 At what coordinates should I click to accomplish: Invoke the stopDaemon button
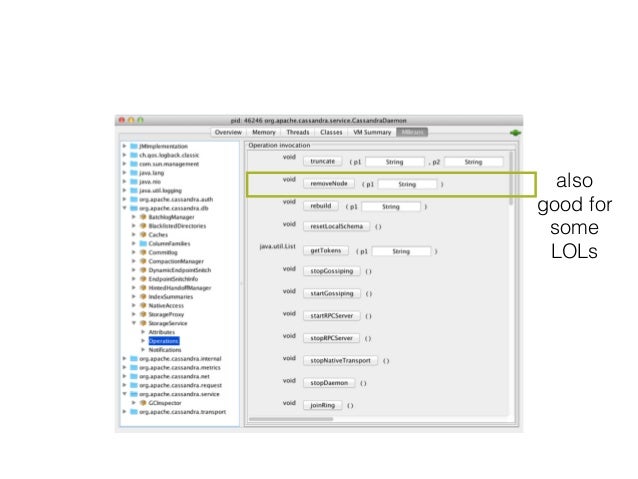pos(329,383)
